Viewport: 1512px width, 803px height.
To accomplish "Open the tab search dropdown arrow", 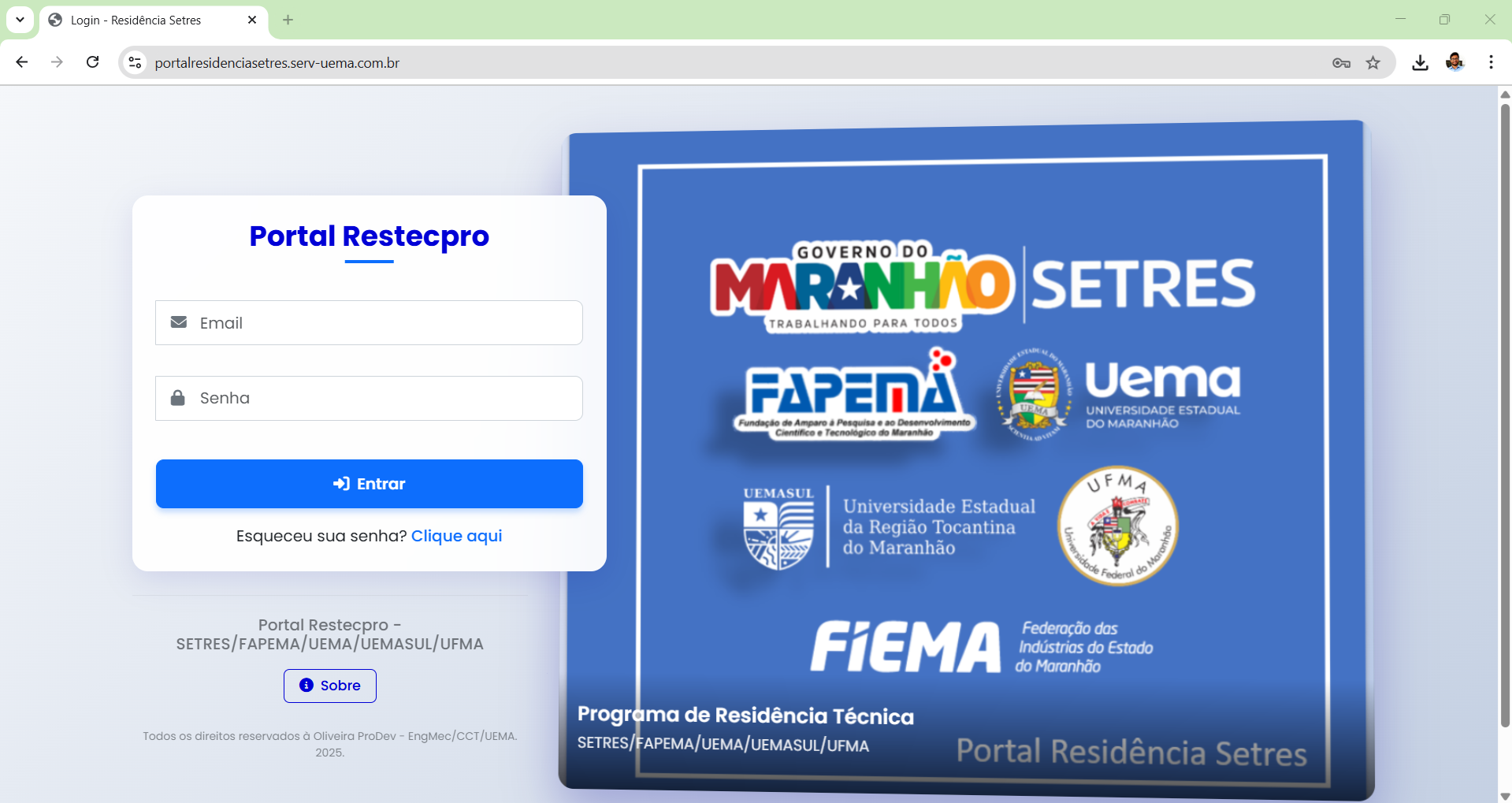I will pyautogui.click(x=20, y=20).
